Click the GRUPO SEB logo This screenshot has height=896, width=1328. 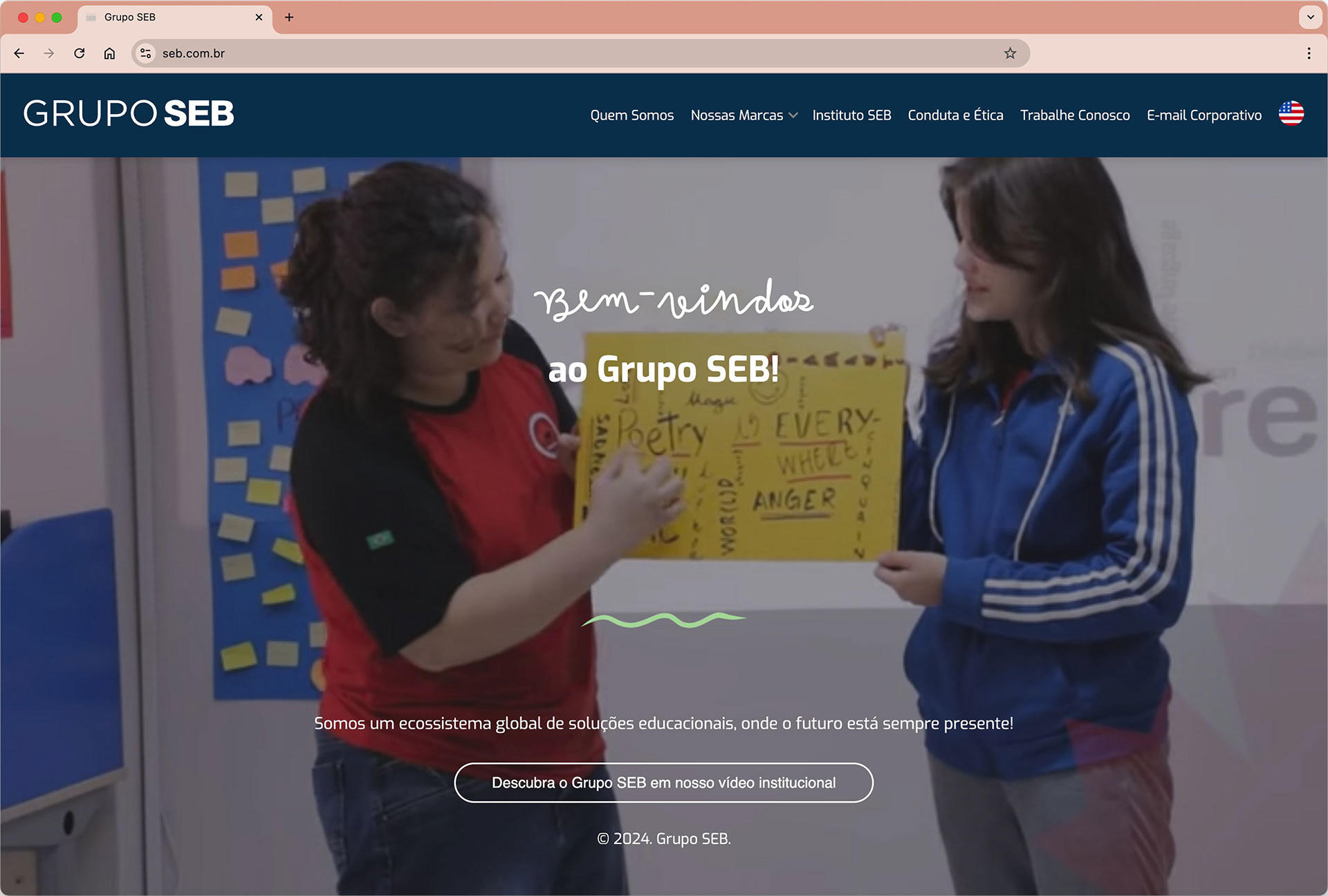click(x=129, y=113)
